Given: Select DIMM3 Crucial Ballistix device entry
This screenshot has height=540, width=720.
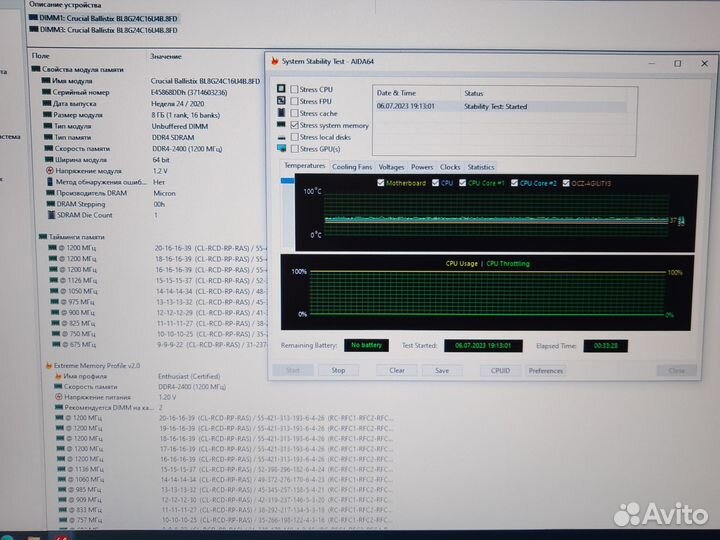Looking at the screenshot, I should coord(103,30).
